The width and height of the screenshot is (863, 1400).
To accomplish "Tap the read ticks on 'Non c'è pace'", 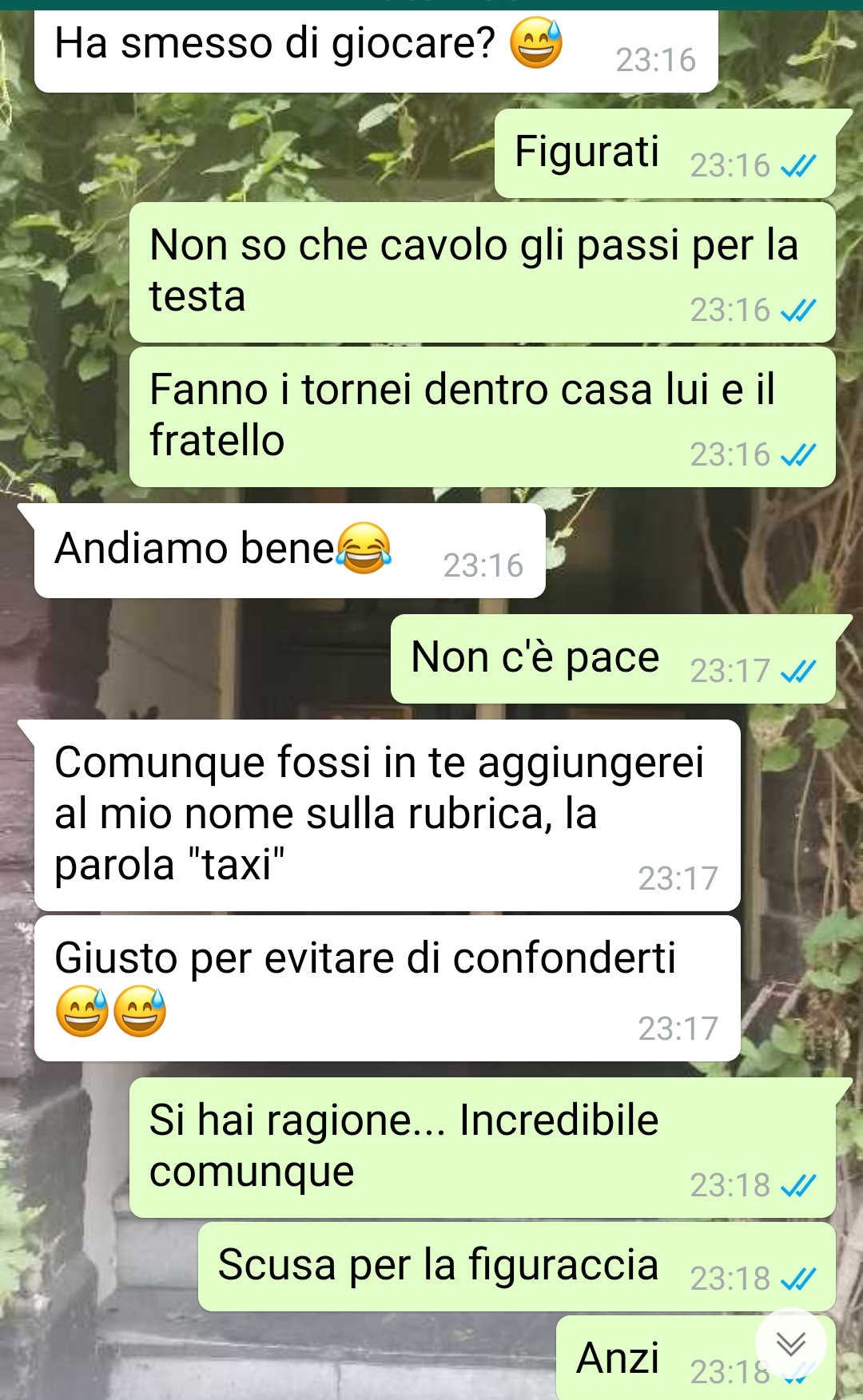I will coord(798,672).
